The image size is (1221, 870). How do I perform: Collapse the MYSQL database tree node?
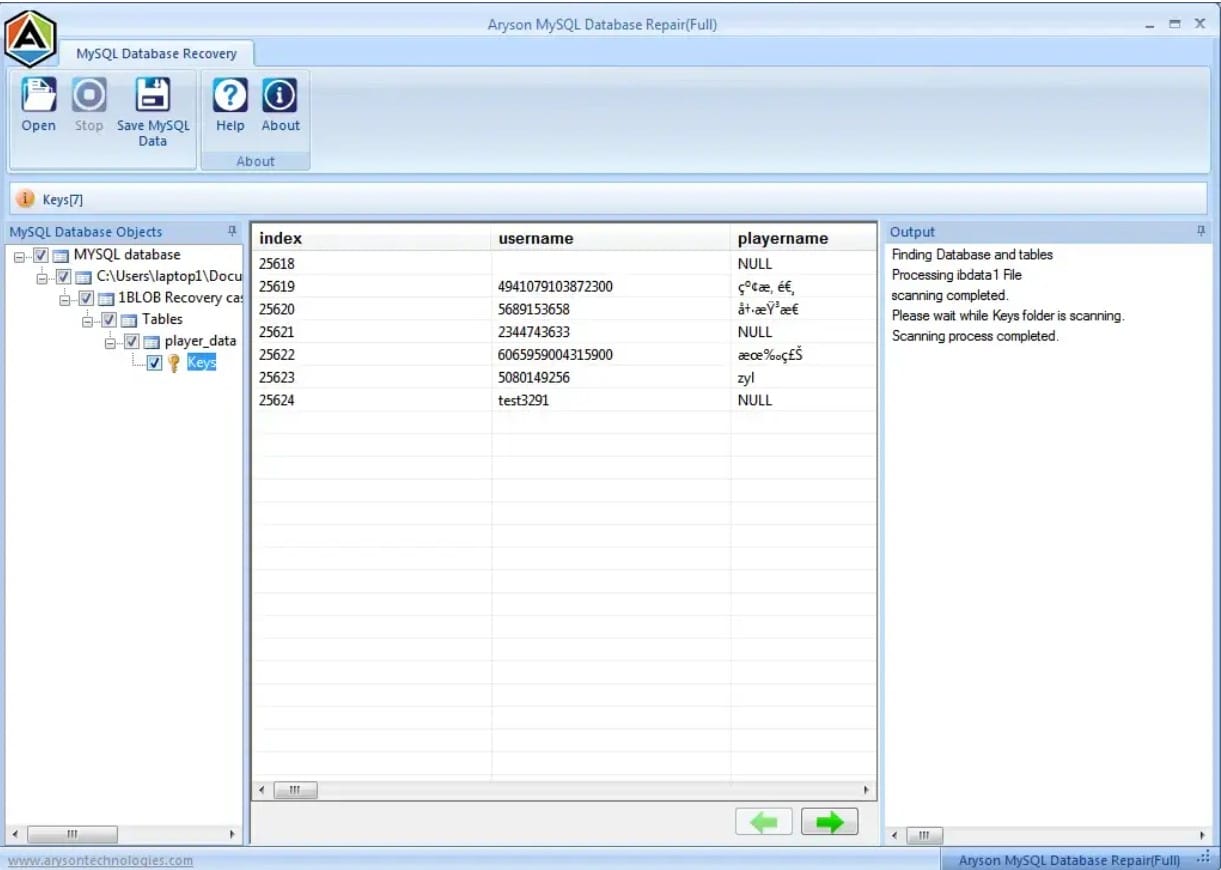click(x=20, y=255)
